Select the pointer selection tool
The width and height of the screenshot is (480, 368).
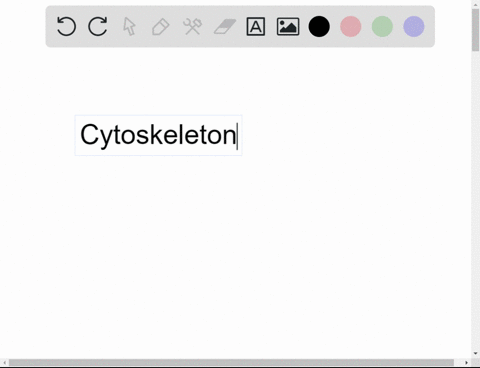(x=129, y=26)
